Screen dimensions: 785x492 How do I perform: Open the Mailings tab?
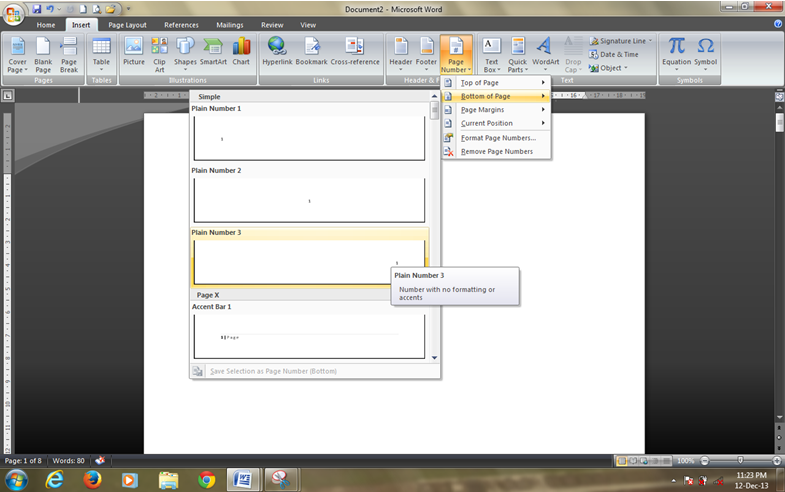(230, 25)
